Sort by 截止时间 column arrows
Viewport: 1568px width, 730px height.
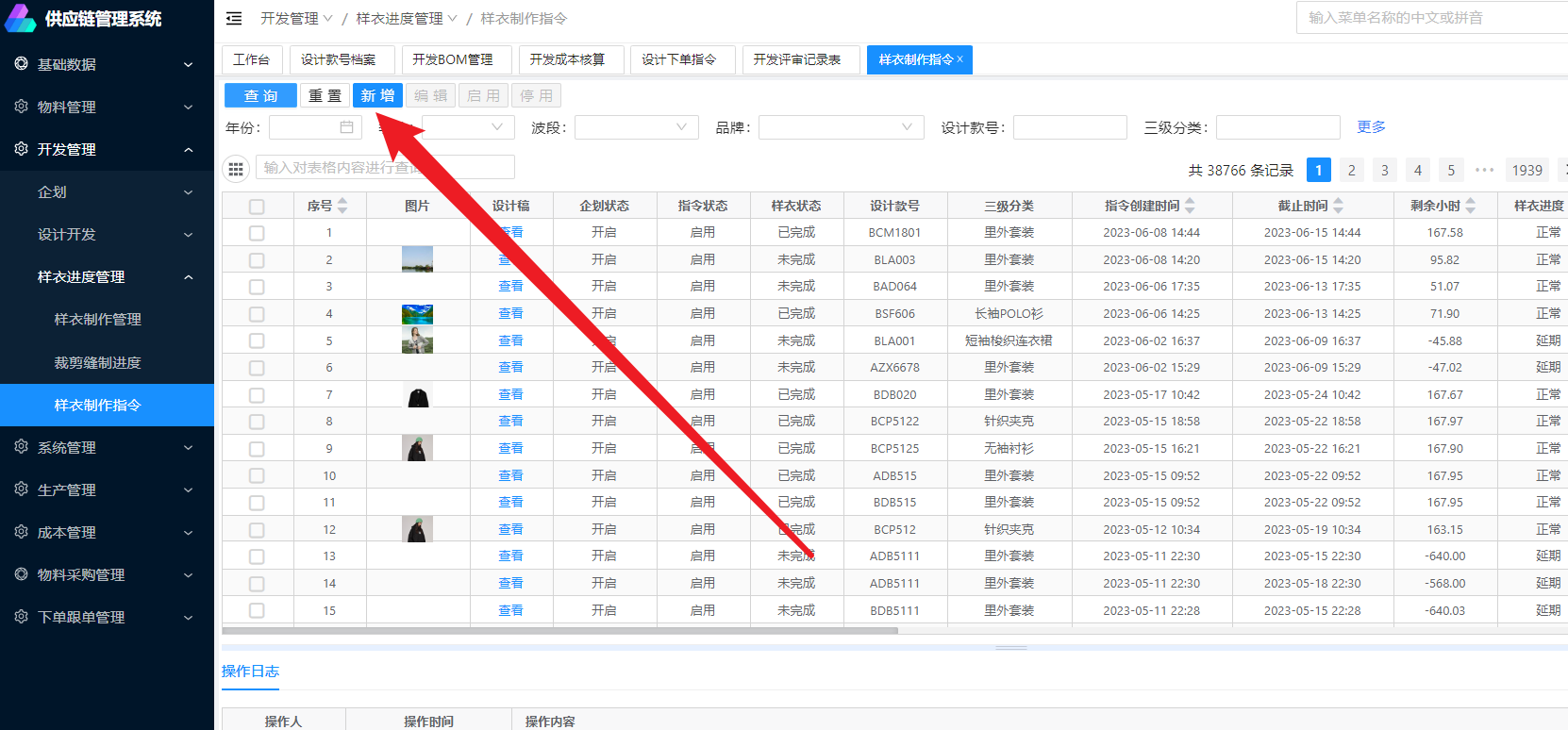point(1338,206)
